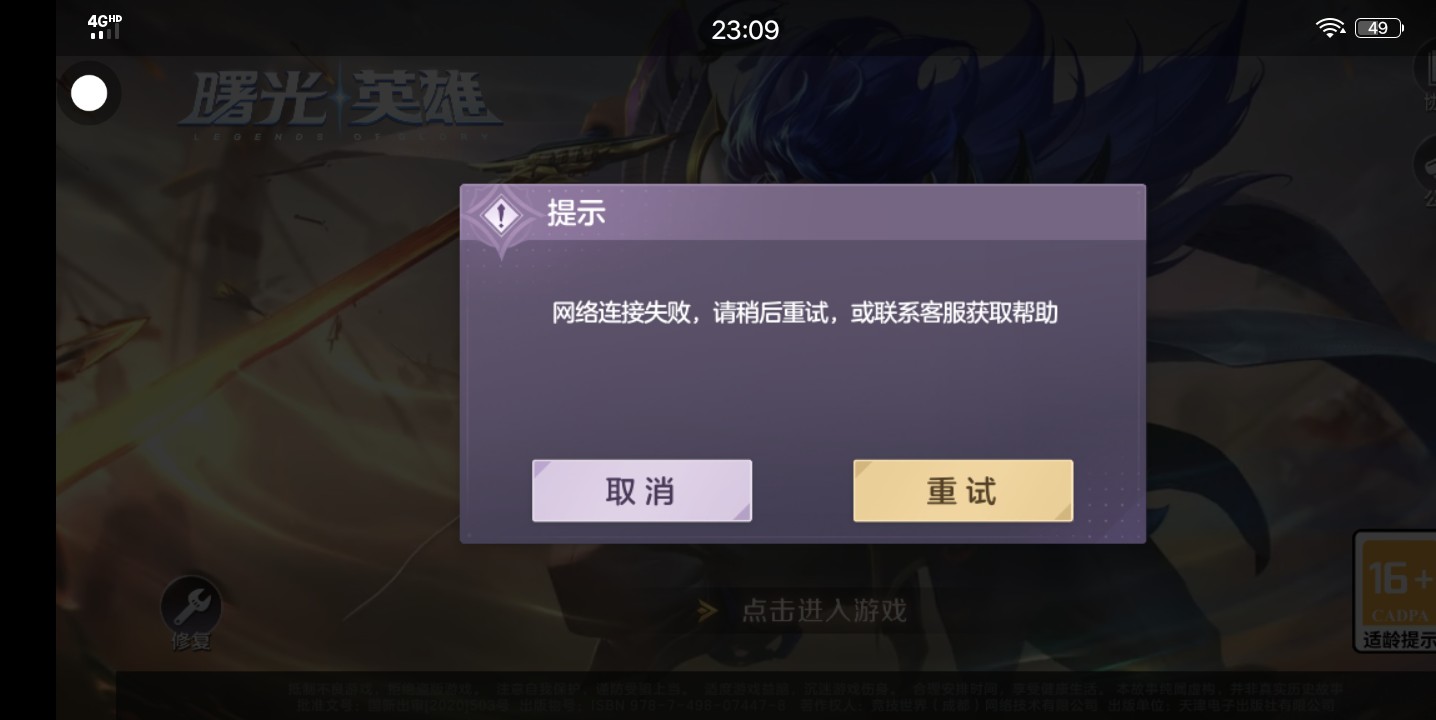Tap the Wi-Fi status icon
This screenshot has height=720, width=1436.
coord(1330,28)
